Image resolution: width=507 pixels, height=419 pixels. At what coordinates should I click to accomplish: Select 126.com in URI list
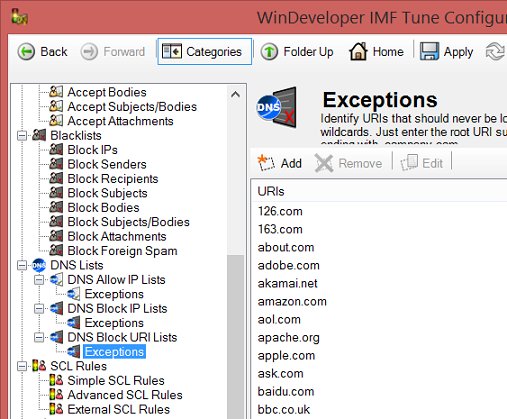[x=280, y=211]
